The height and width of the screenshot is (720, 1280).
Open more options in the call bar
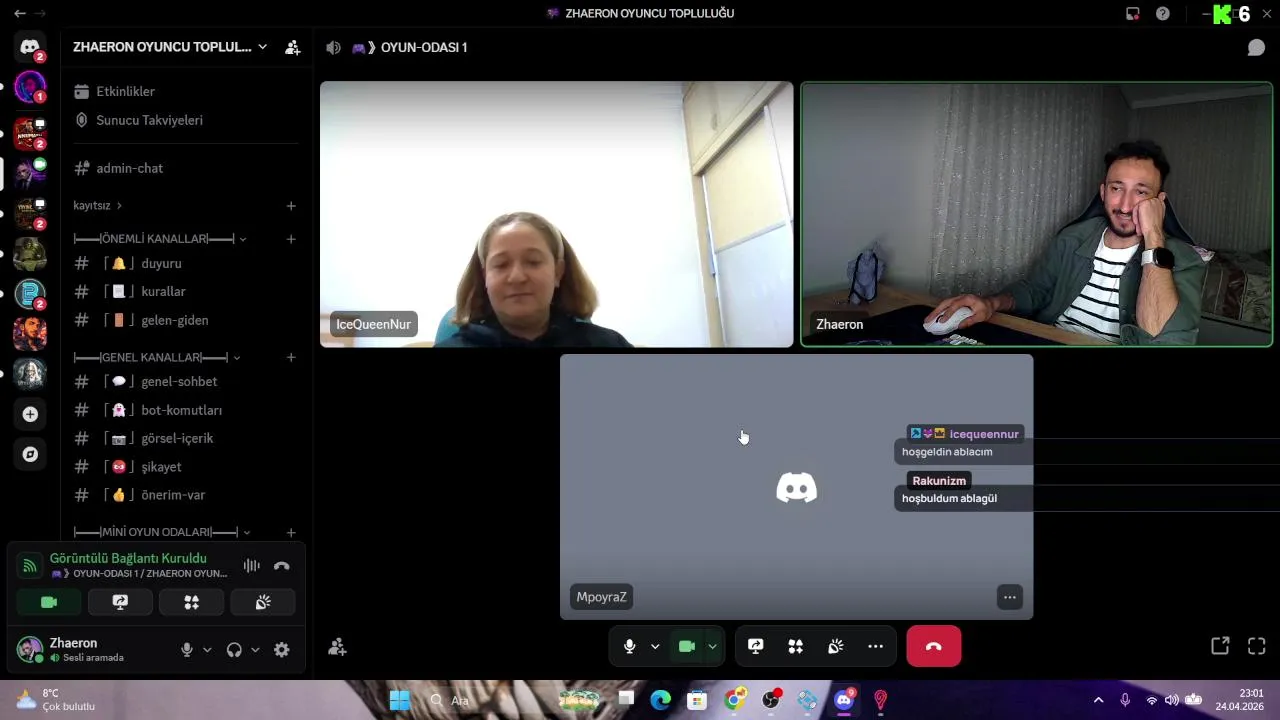coord(875,646)
